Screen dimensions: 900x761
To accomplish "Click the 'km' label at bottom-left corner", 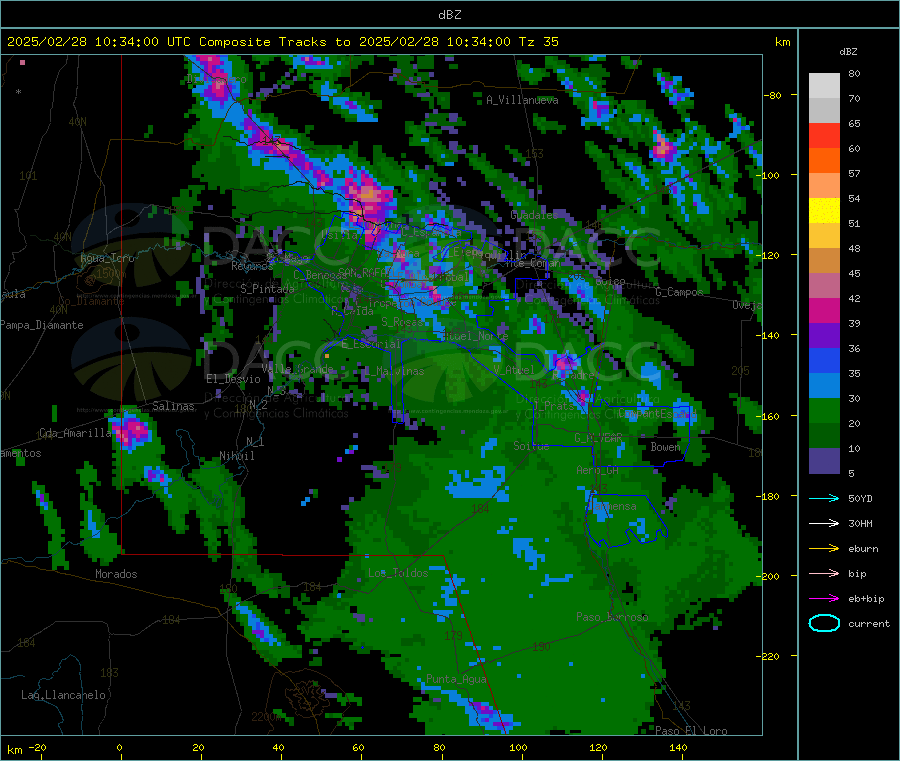I will click(14, 750).
